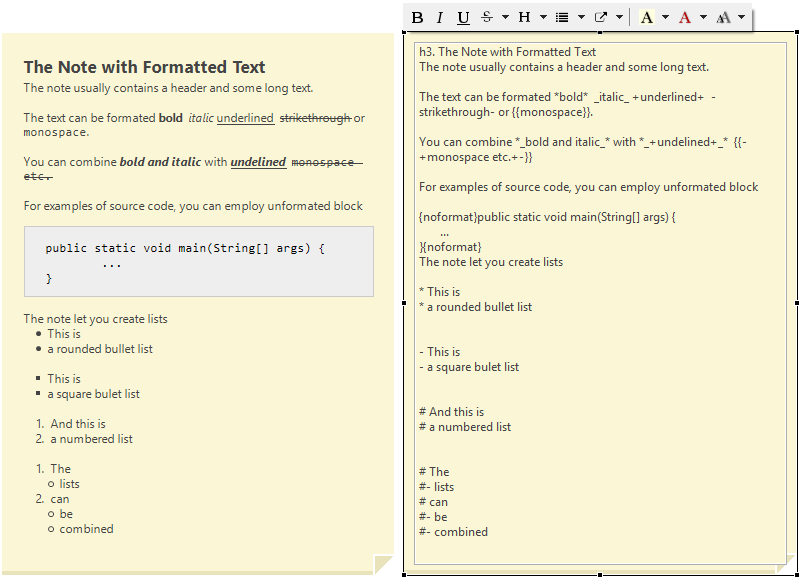Expand the list type dropdown arrow
This screenshot has width=800, height=580.
(581, 17)
